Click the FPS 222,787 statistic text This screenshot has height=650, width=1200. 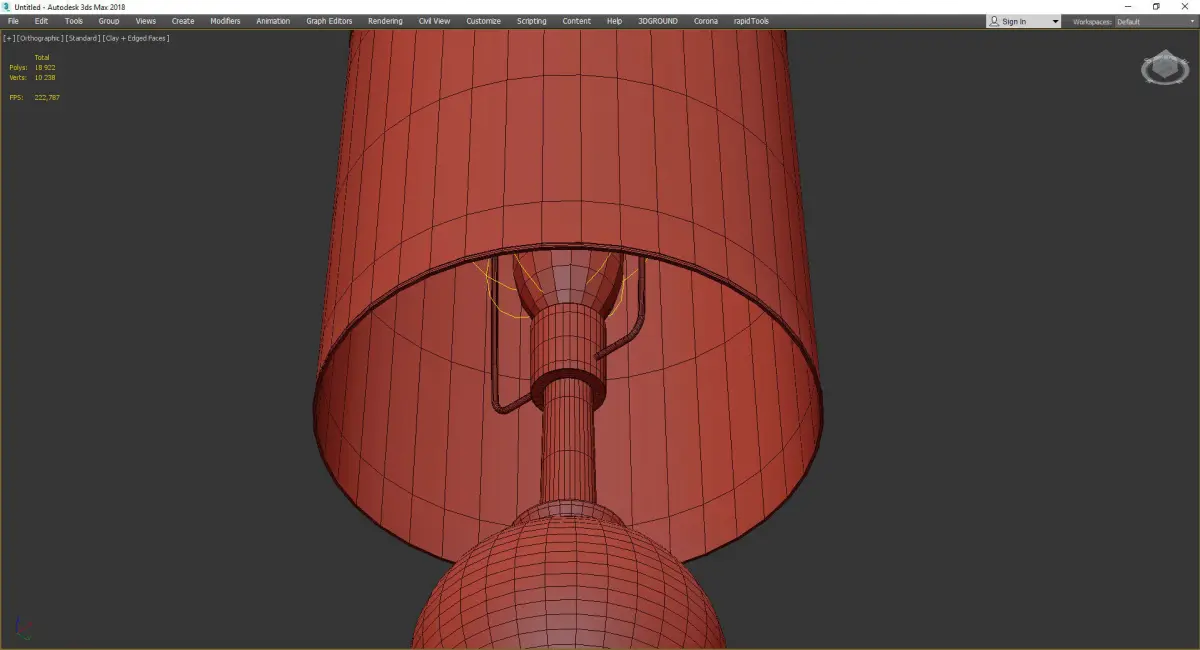point(35,97)
